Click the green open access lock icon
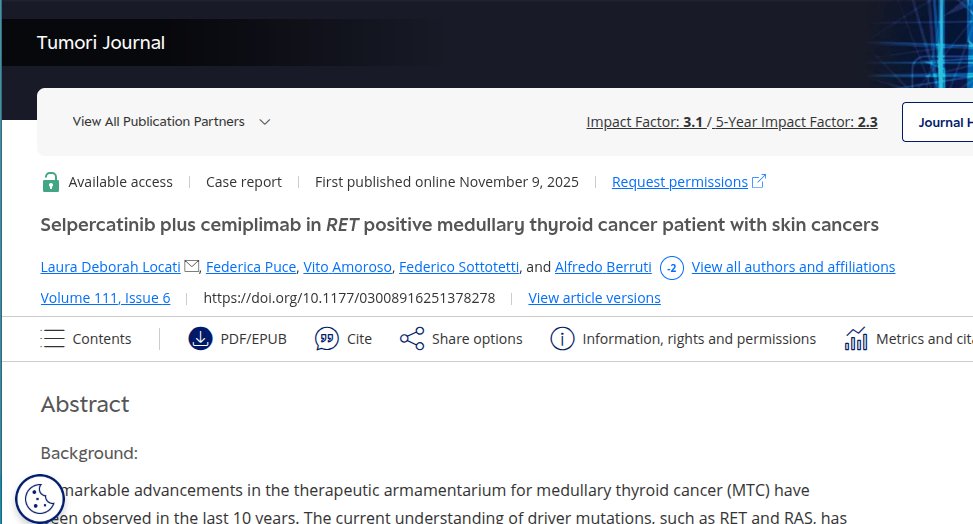The width and height of the screenshot is (973, 524). pyautogui.click(x=50, y=182)
